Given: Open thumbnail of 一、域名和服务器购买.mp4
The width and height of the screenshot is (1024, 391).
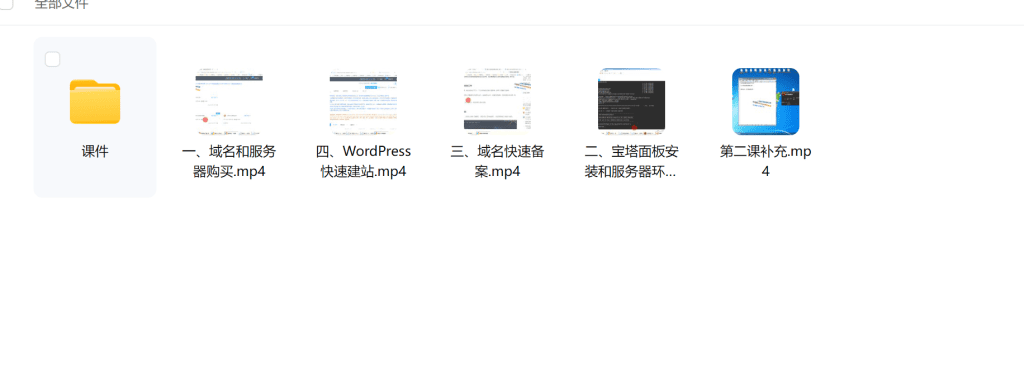Looking at the screenshot, I should (x=229, y=101).
